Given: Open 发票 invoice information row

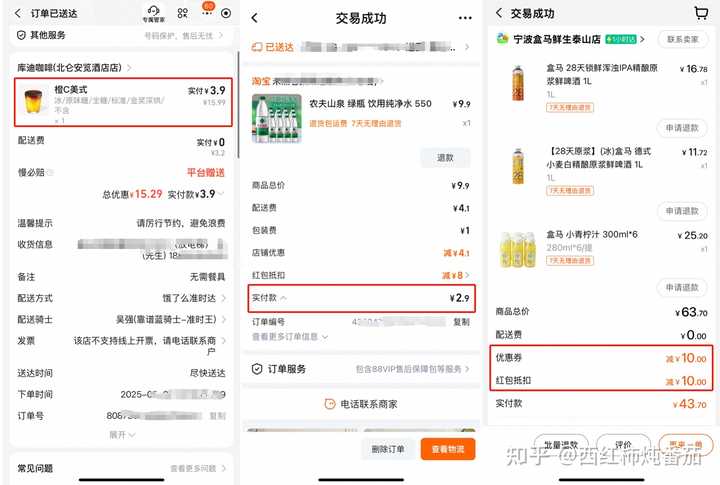Looking at the screenshot, I should click(122, 345).
